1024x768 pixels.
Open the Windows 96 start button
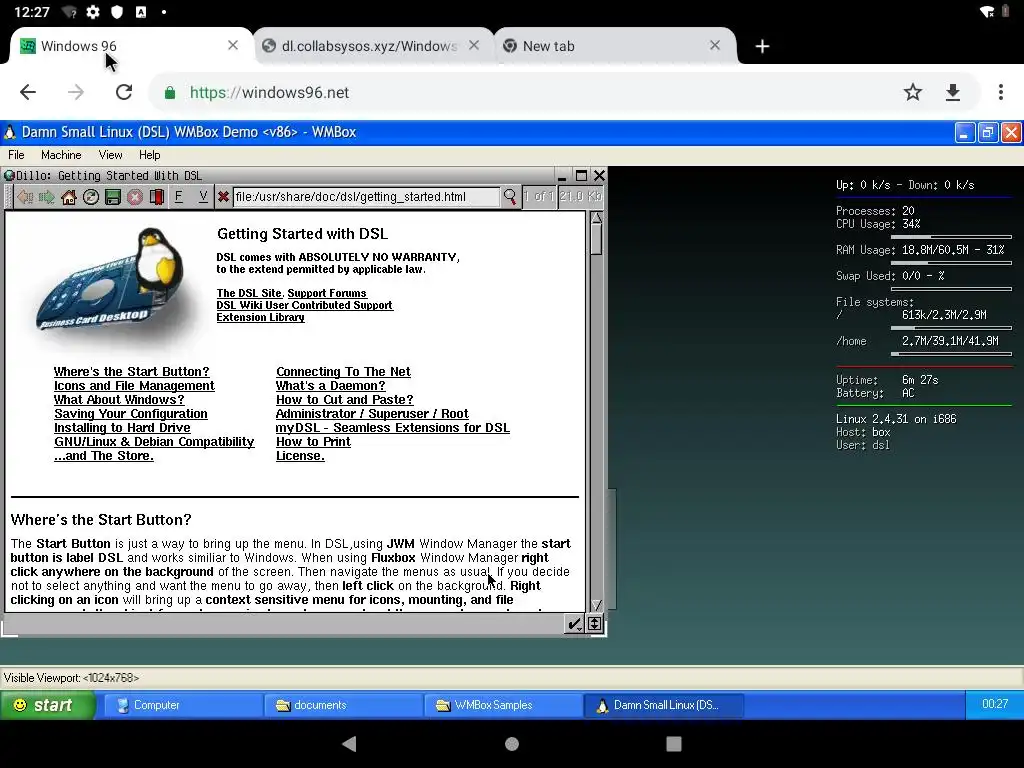tap(47, 705)
